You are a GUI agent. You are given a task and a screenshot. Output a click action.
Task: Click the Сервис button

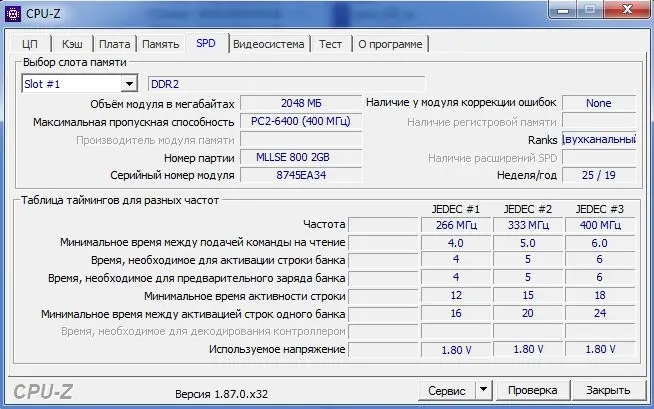click(447, 391)
